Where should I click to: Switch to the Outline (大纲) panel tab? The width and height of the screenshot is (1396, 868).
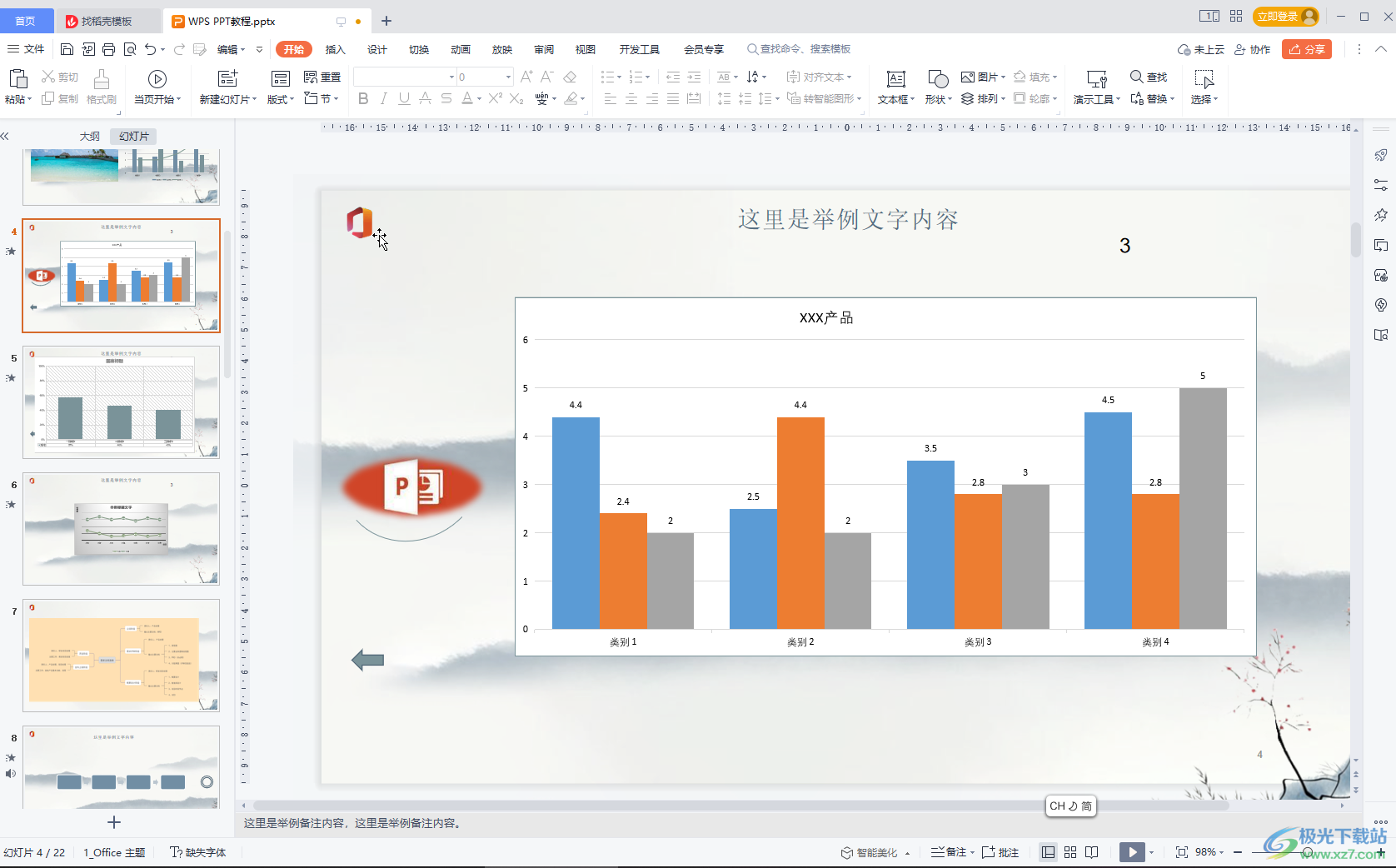(x=89, y=136)
